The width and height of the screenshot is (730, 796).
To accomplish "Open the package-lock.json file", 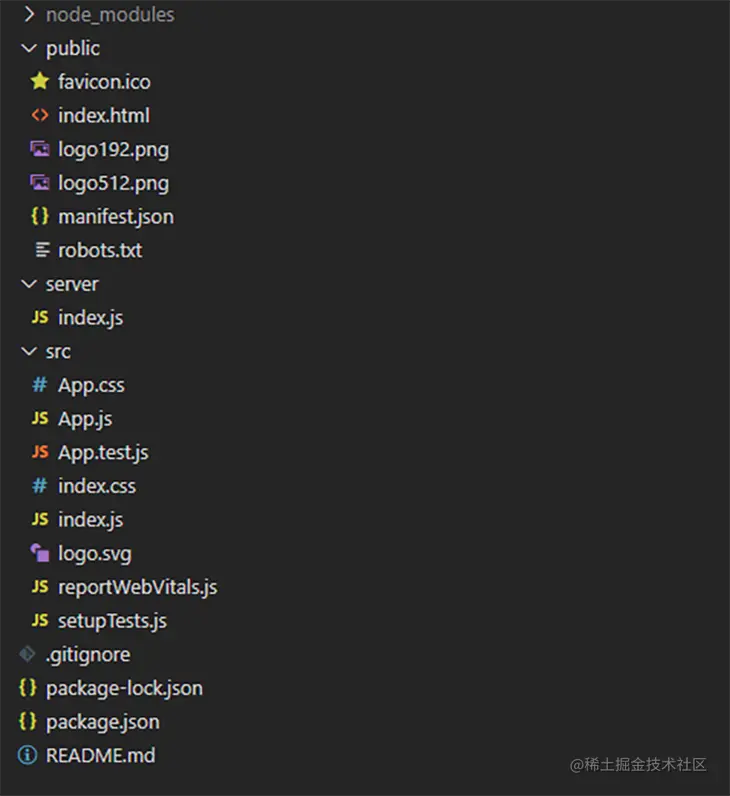I will tap(124, 689).
